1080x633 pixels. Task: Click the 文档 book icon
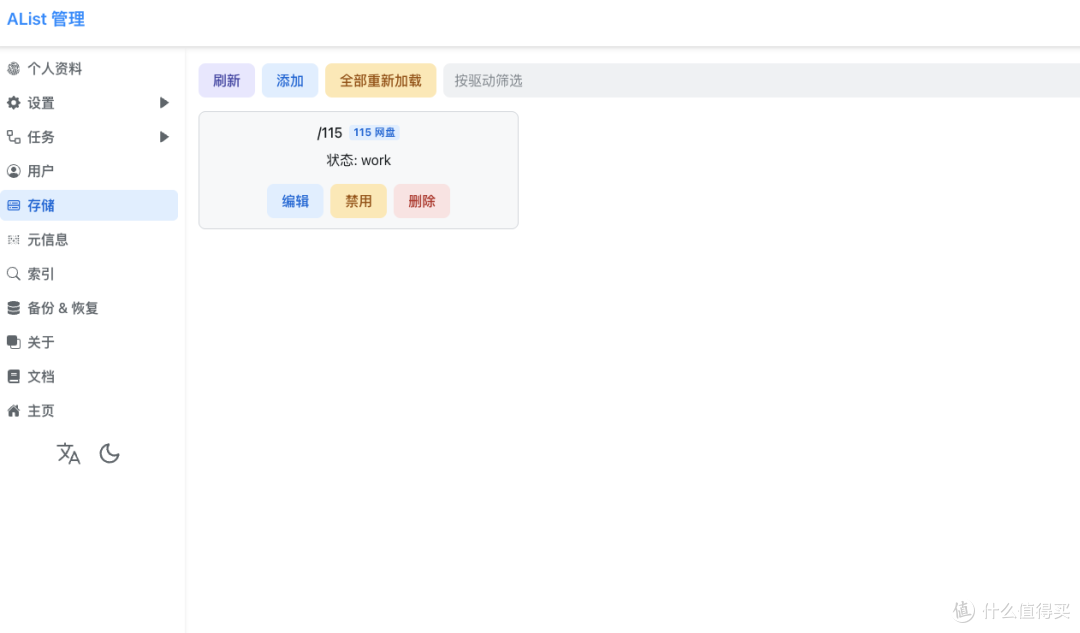(13, 377)
